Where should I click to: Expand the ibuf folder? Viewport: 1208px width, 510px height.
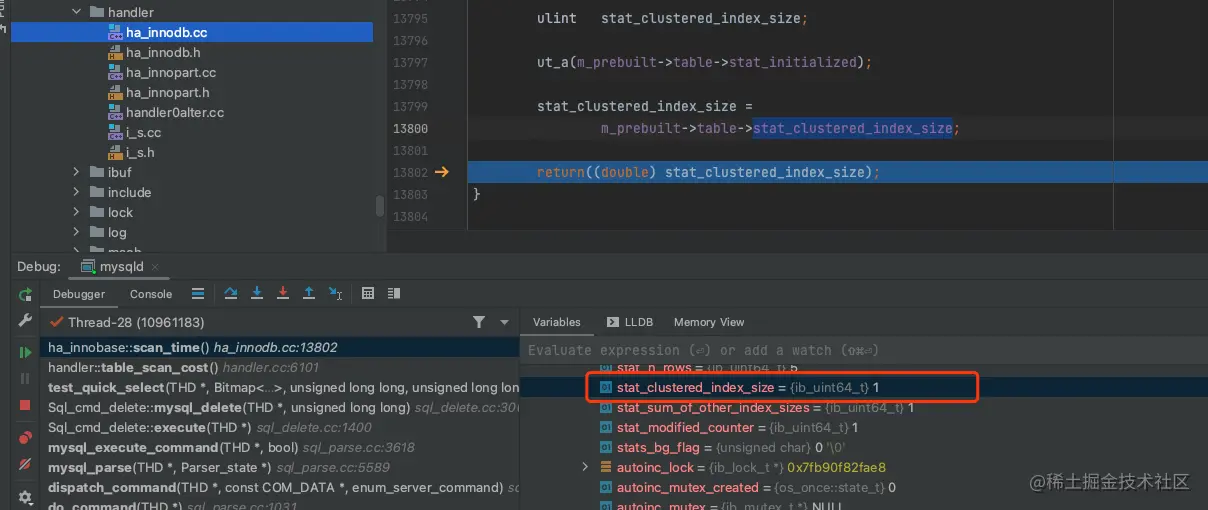(76, 172)
